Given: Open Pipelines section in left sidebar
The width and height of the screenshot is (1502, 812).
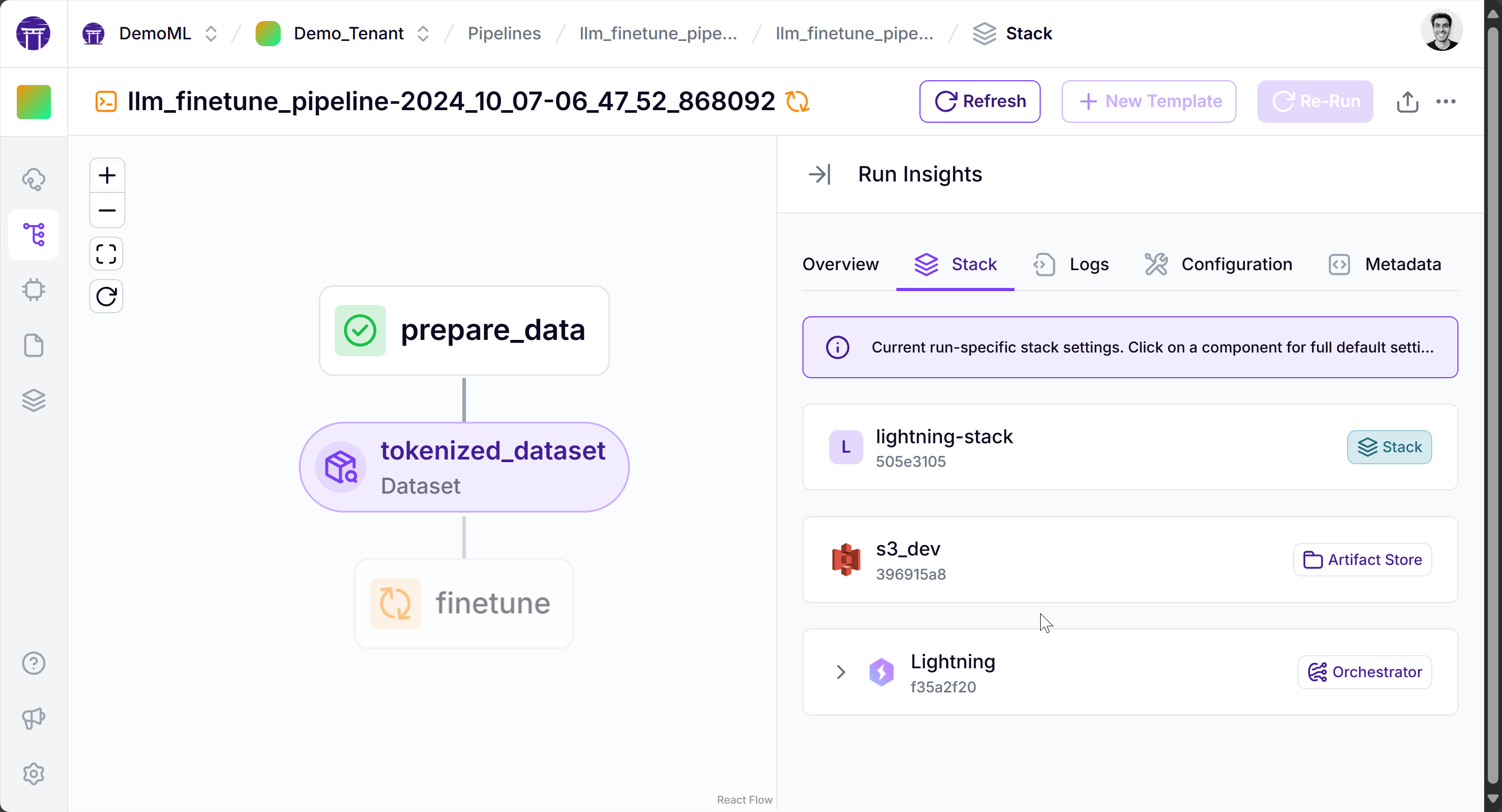Looking at the screenshot, I should point(34,234).
